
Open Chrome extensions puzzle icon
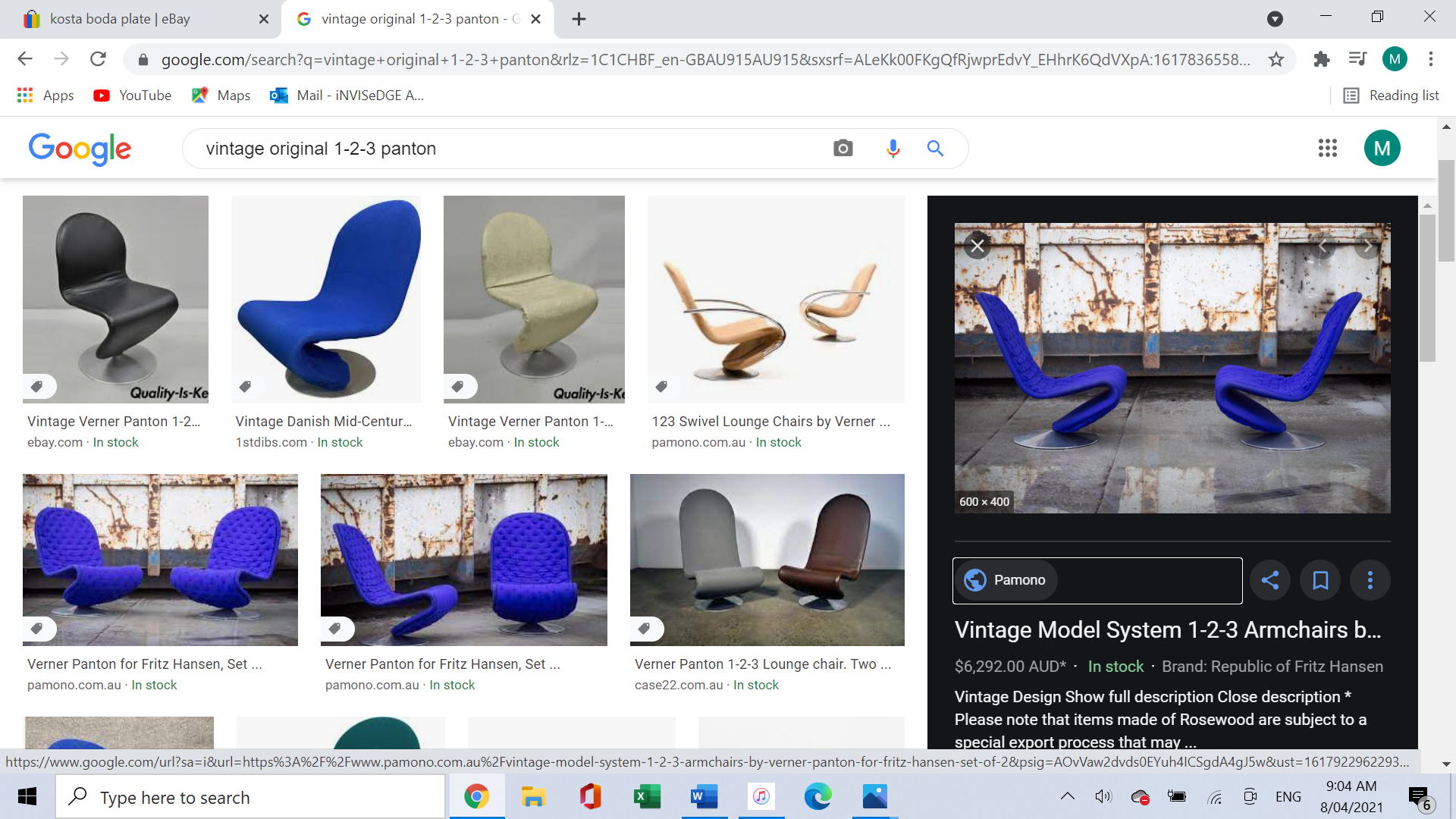1322,59
